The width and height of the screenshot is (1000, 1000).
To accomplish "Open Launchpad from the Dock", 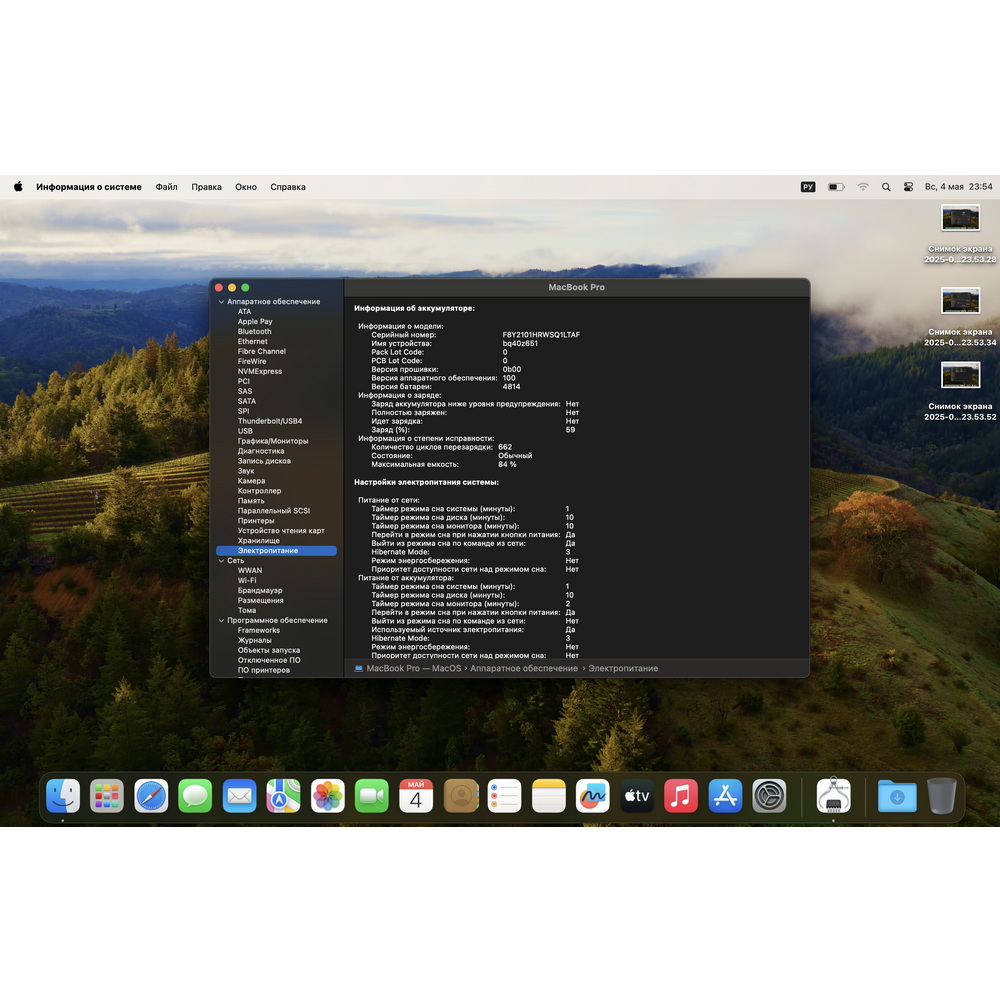I will 107,796.
